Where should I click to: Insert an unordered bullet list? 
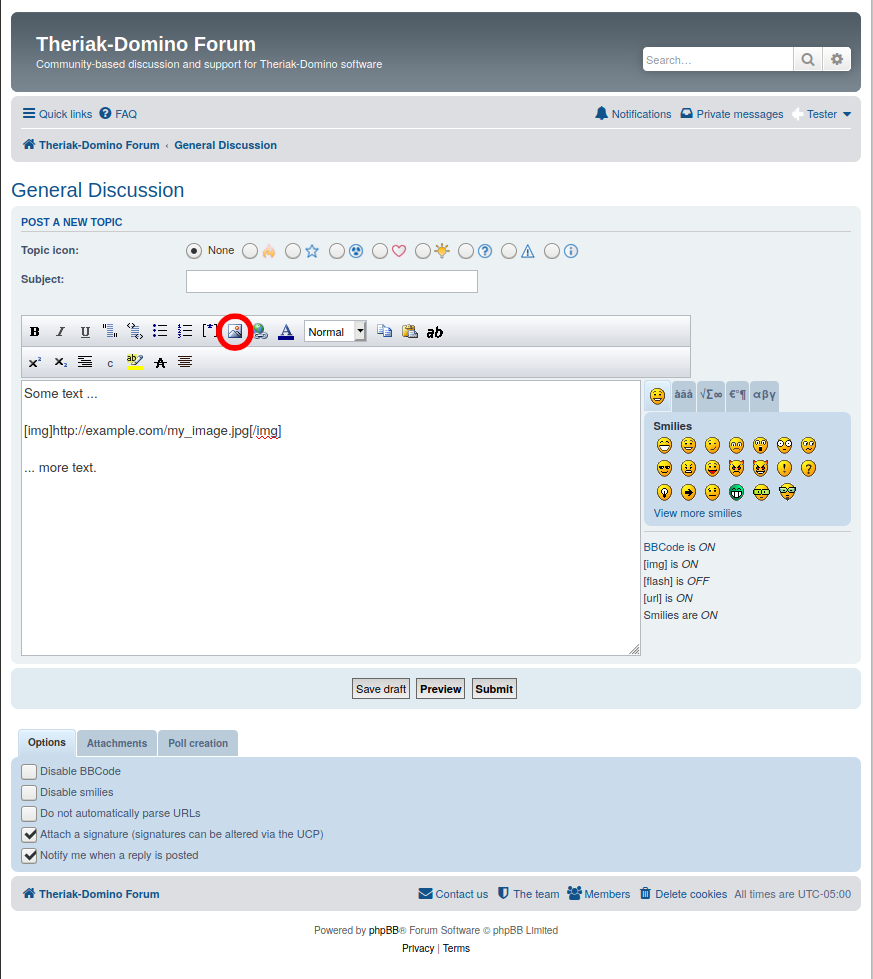tap(160, 331)
